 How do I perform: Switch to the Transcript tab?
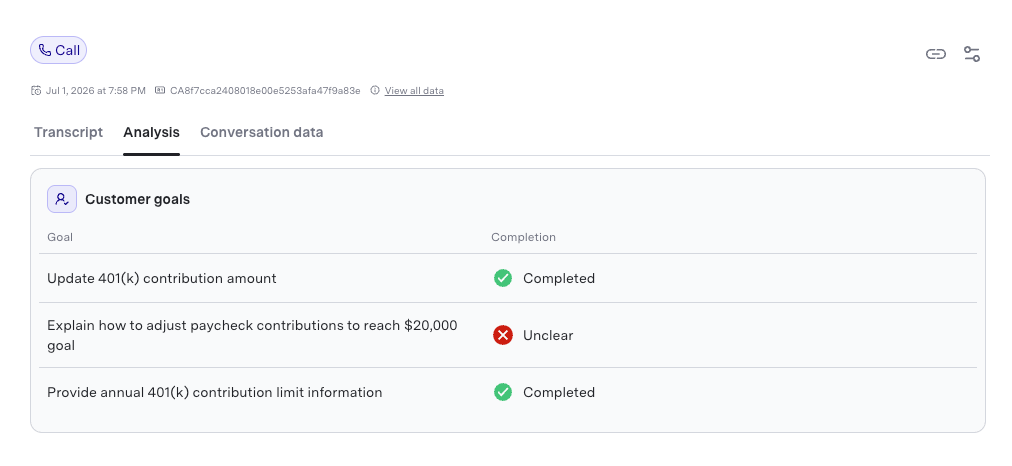coord(68,132)
